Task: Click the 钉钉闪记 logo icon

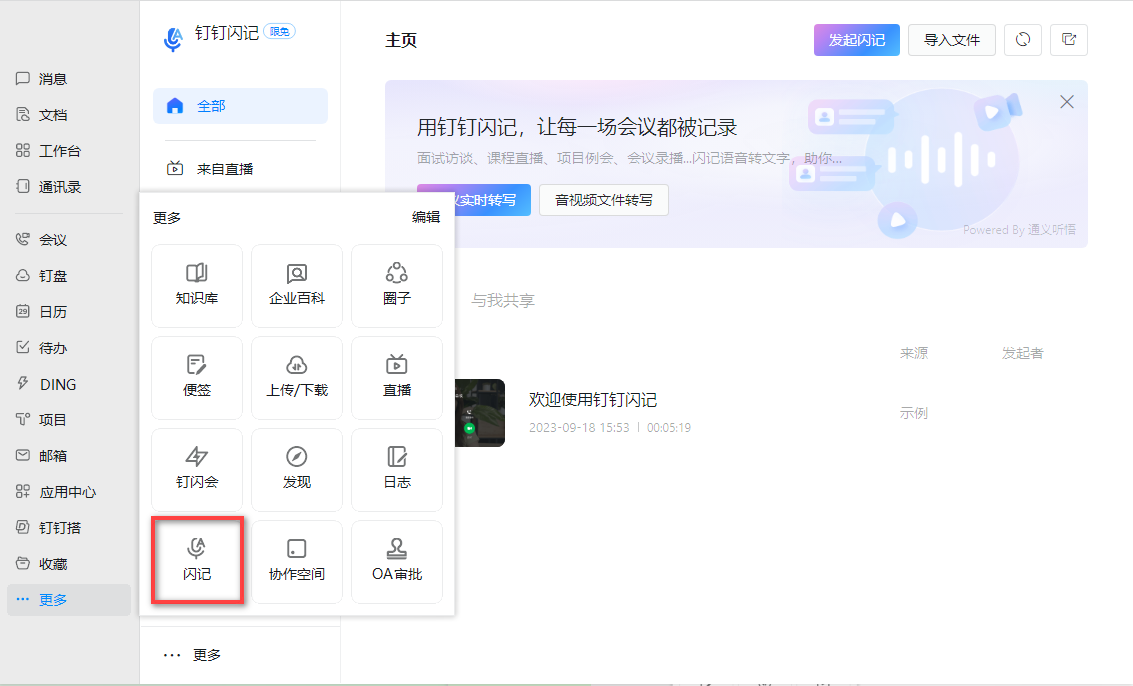Action: 173,39
